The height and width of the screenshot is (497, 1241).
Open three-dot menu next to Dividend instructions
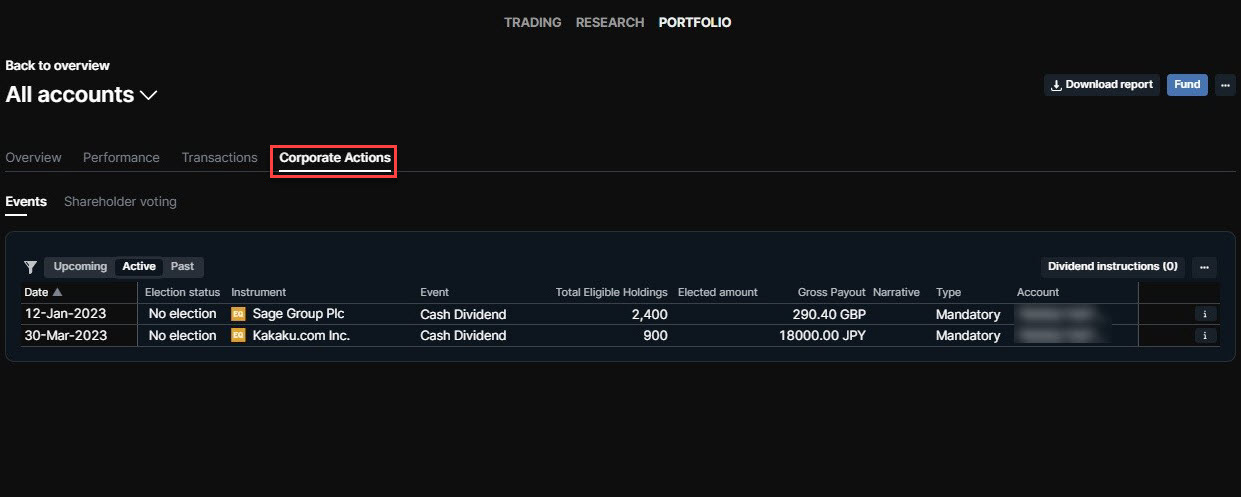tap(1204, 267)
